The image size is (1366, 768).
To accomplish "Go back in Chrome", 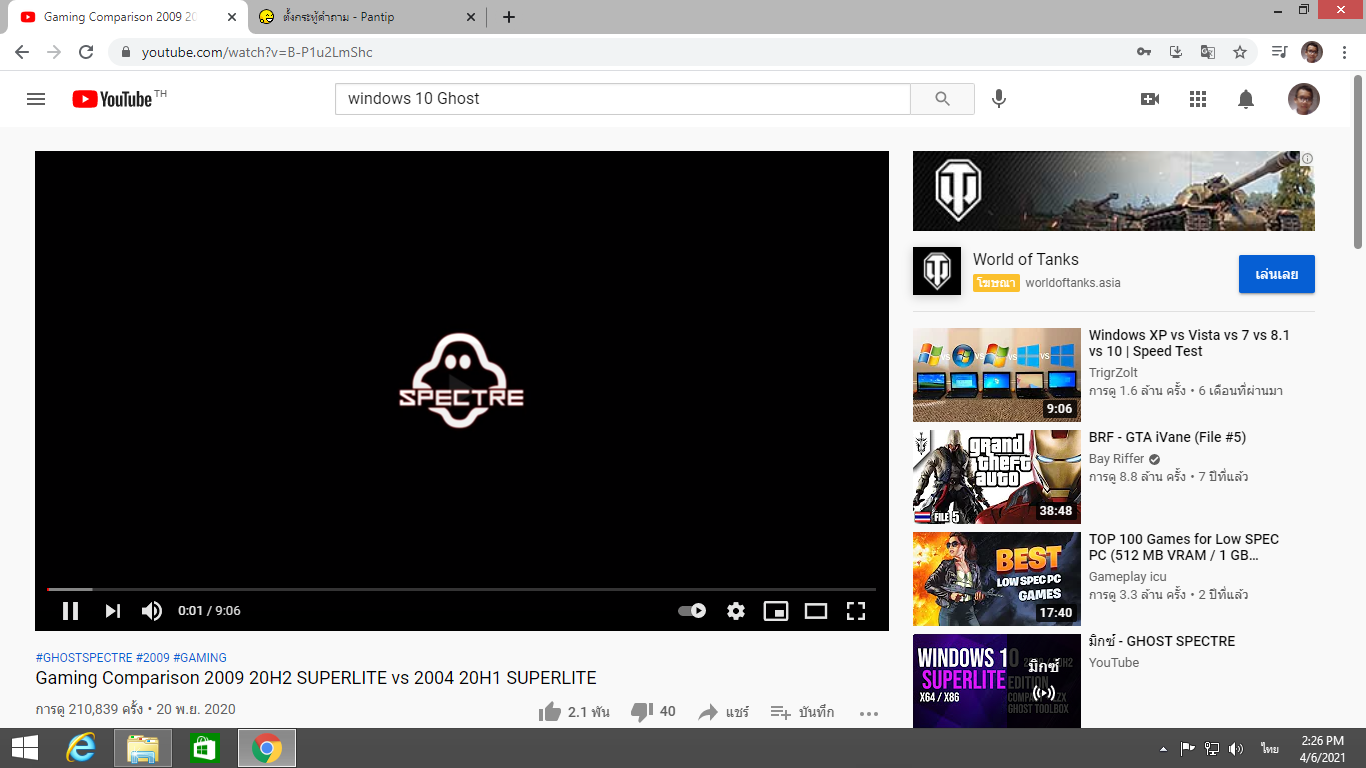I will click(x=22, y=52).
